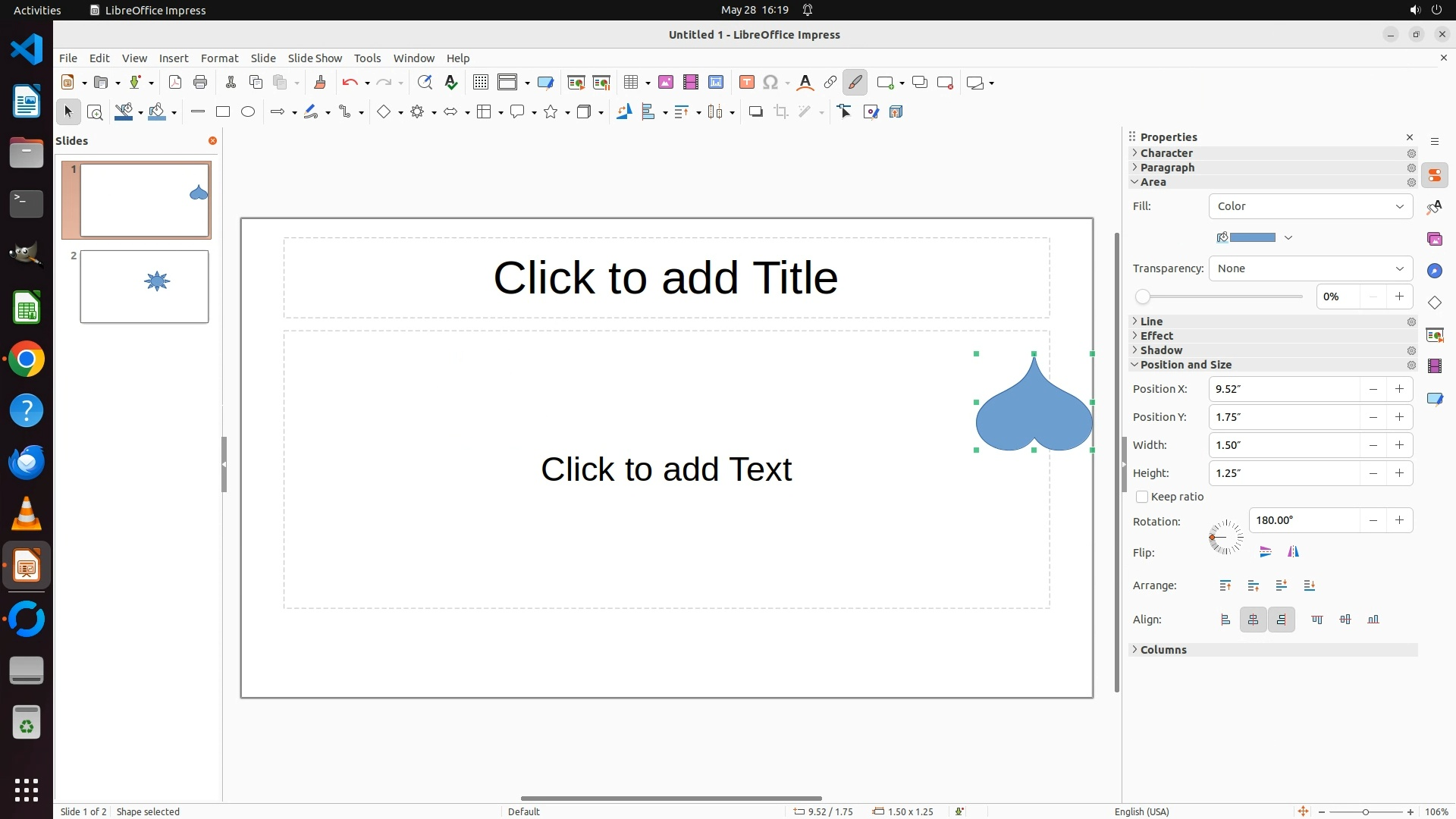The width and height of the screenshot is (1456, 819).
Task: Open the Slide Show menu
Action: pos(315,58)
